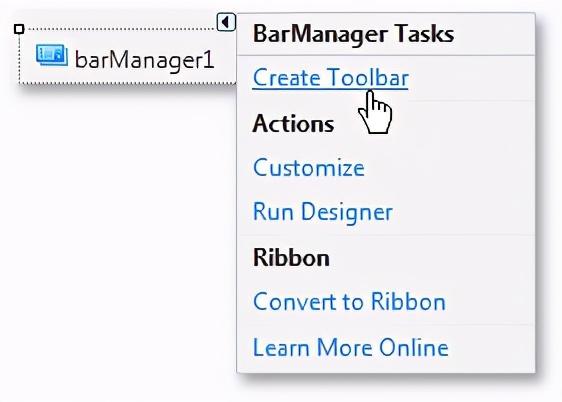This screenshot has width=562, height=402.
Task: Click the Create Toolbar link
Action: tap(330, 78)
